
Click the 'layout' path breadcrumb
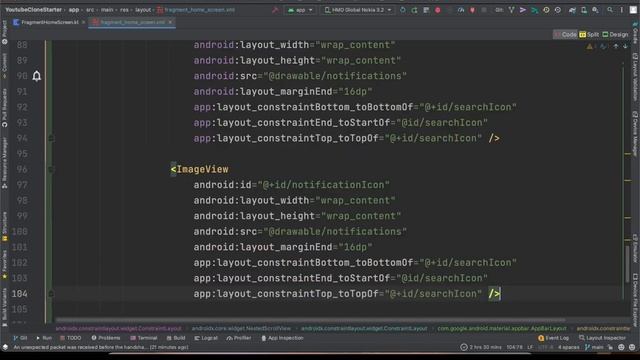point(143,10)
